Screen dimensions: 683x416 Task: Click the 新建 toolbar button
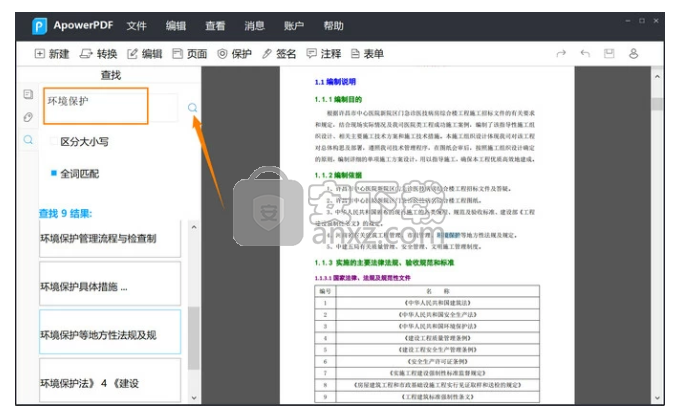click(x=52, y=54)
